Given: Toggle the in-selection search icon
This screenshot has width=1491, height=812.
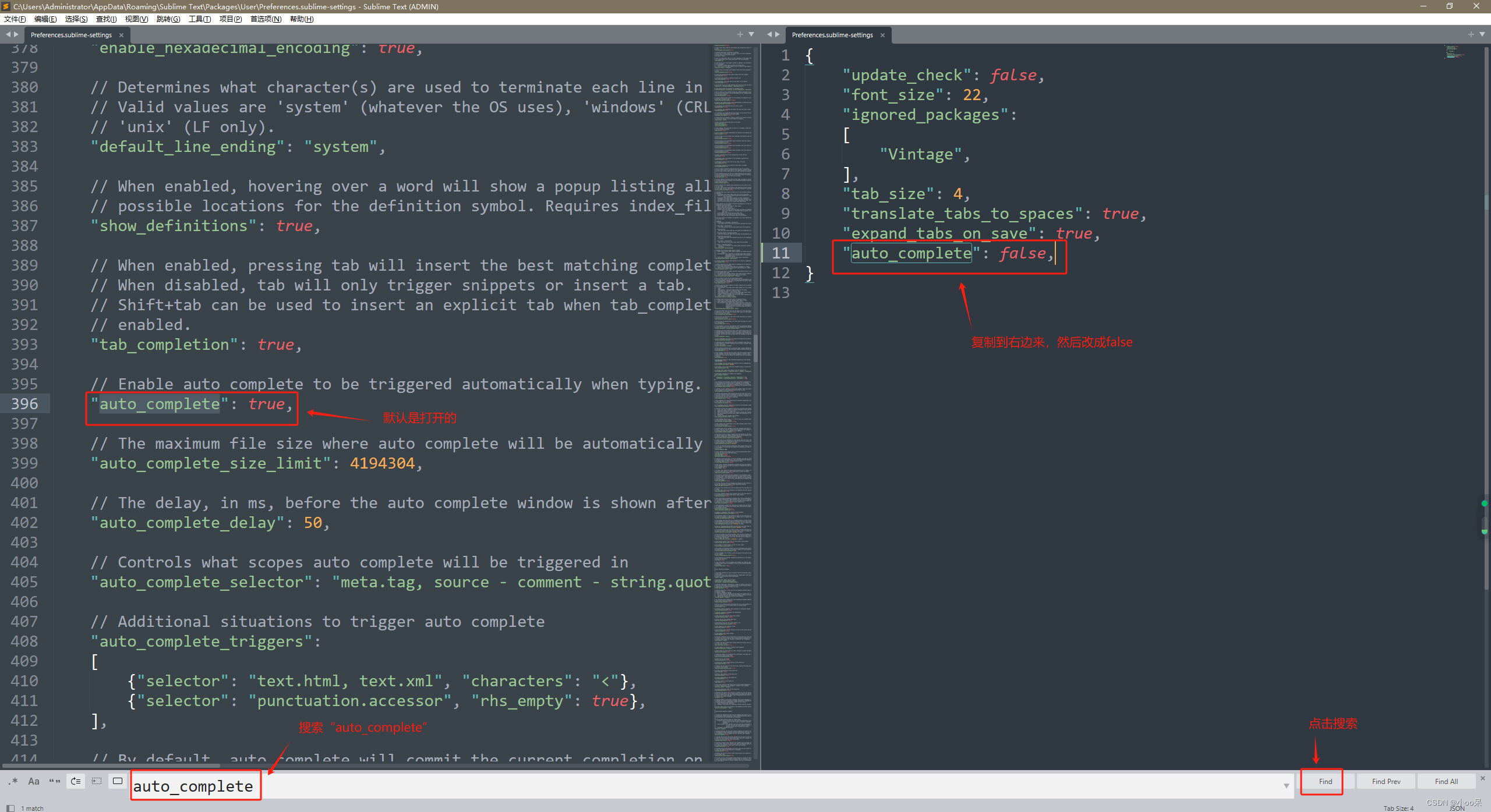Looking at the screenshot, I should pyautogui.click(x=97, y=781).
